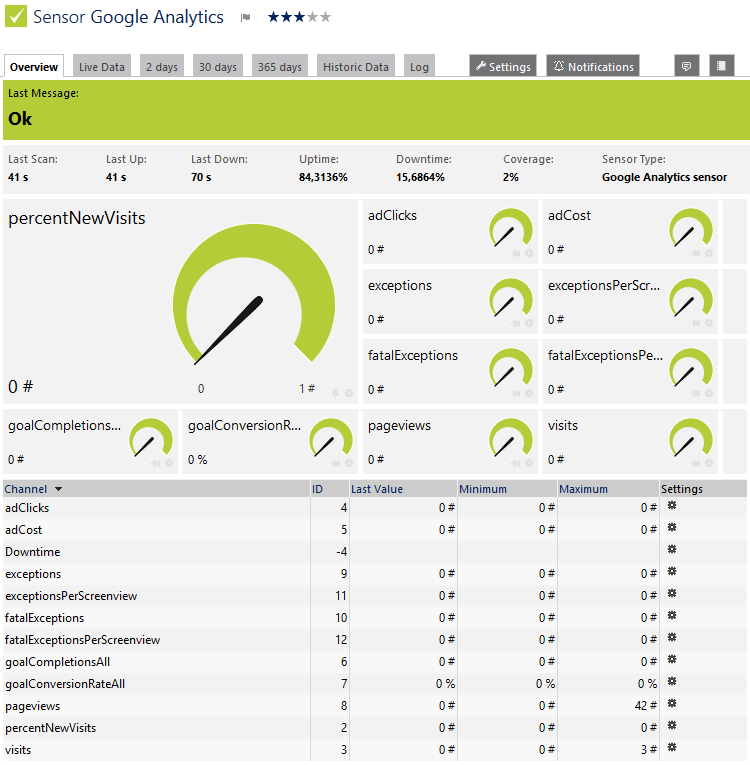Open settings gear for exceptionsPerScreenview table row

[672, 594]
